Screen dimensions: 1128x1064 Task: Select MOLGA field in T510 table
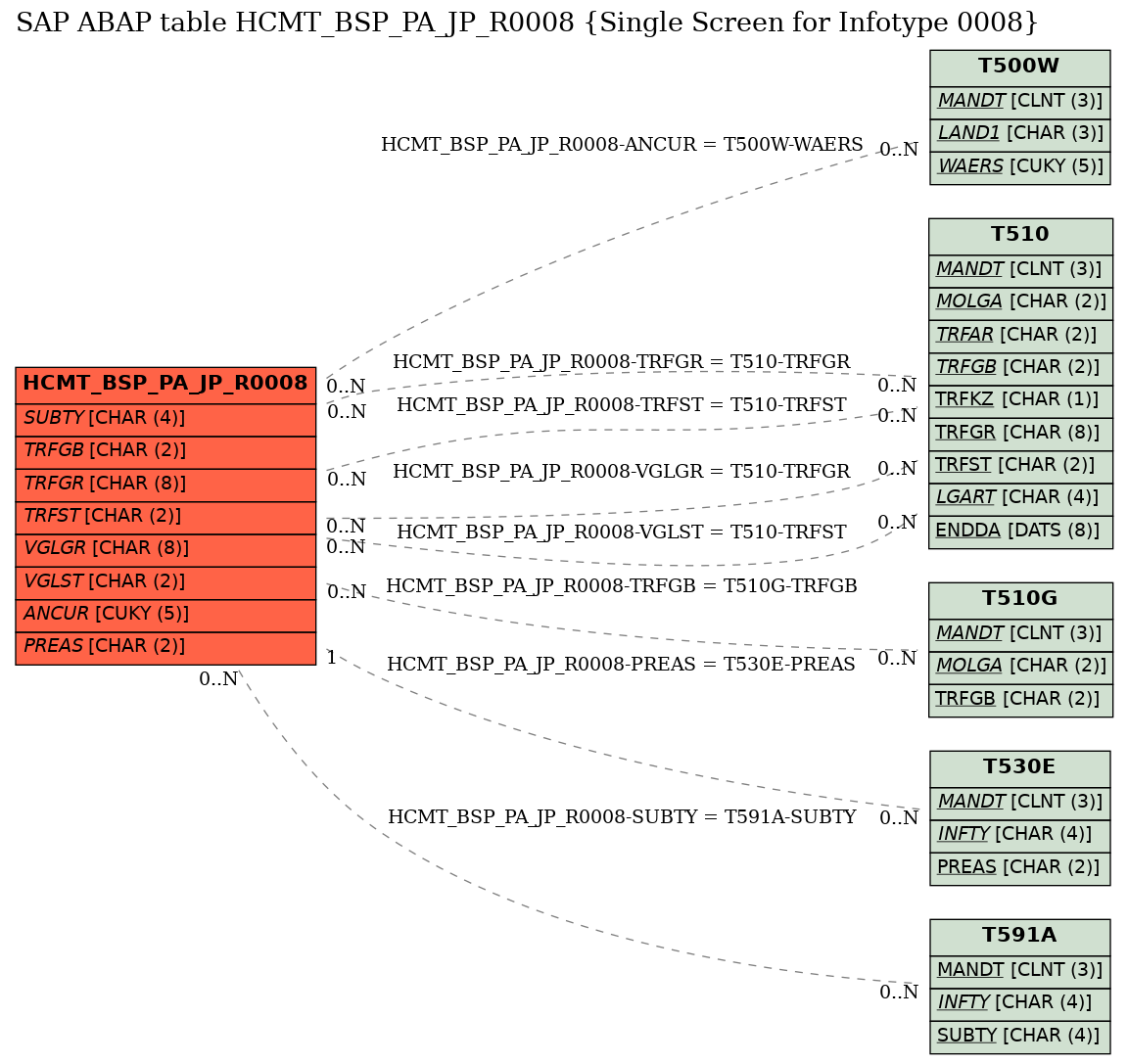(1020, 302)
